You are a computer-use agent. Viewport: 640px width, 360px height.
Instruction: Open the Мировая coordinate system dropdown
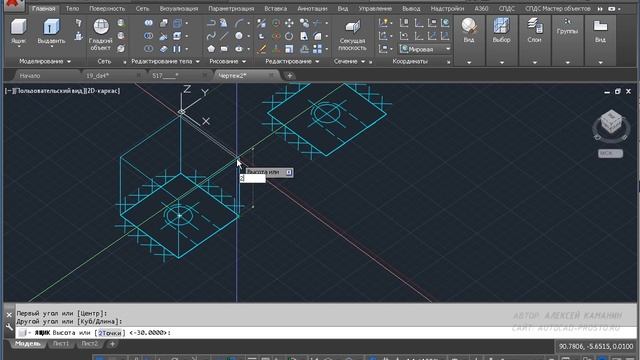pyautogui.click(x=425, y=49)
